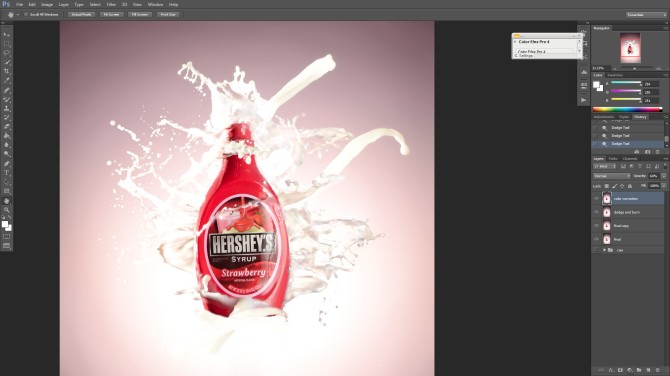
Task: Open the Essentials workspace dropdown
Action: pos(646,15)
